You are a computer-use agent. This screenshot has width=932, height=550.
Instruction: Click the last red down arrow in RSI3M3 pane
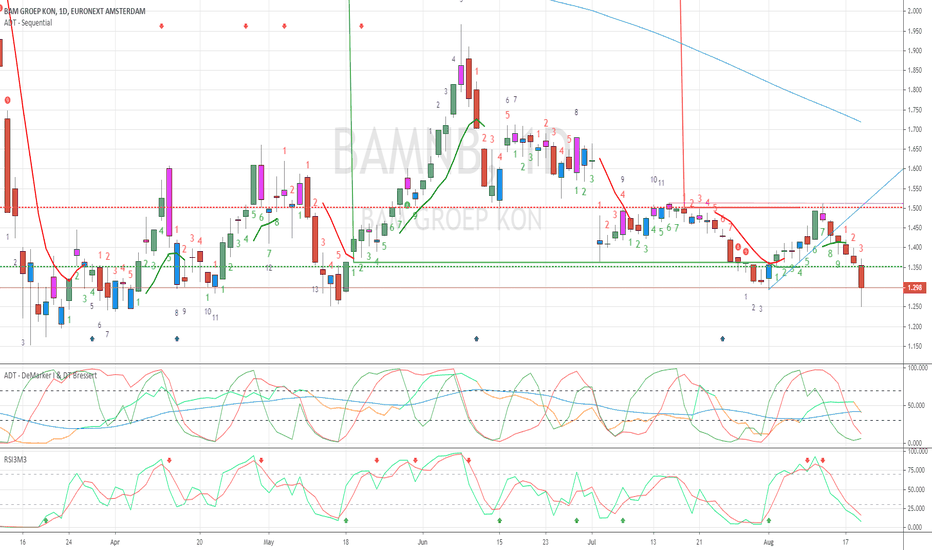(x=823, y=460)
